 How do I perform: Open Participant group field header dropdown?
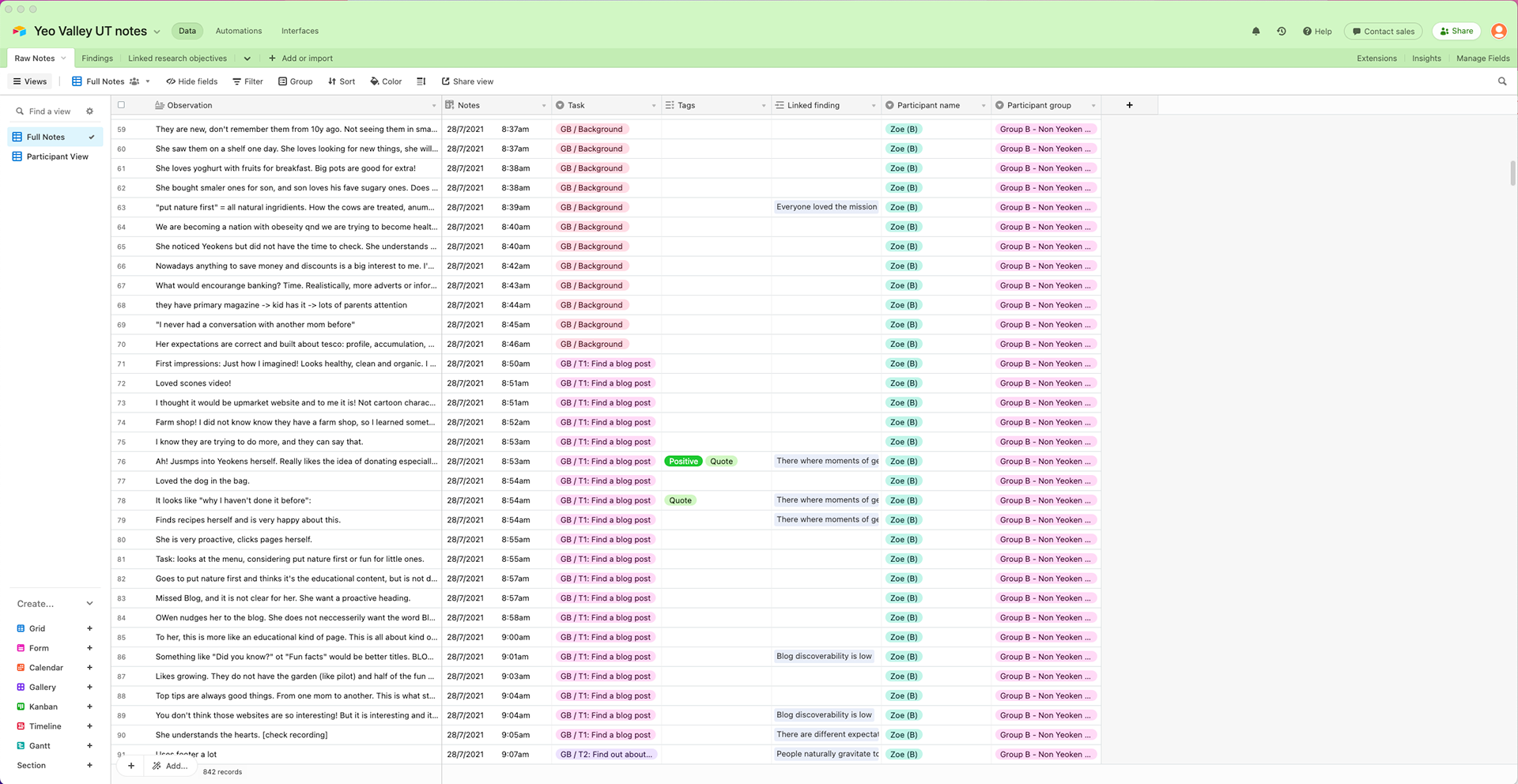click(1093, 105)
